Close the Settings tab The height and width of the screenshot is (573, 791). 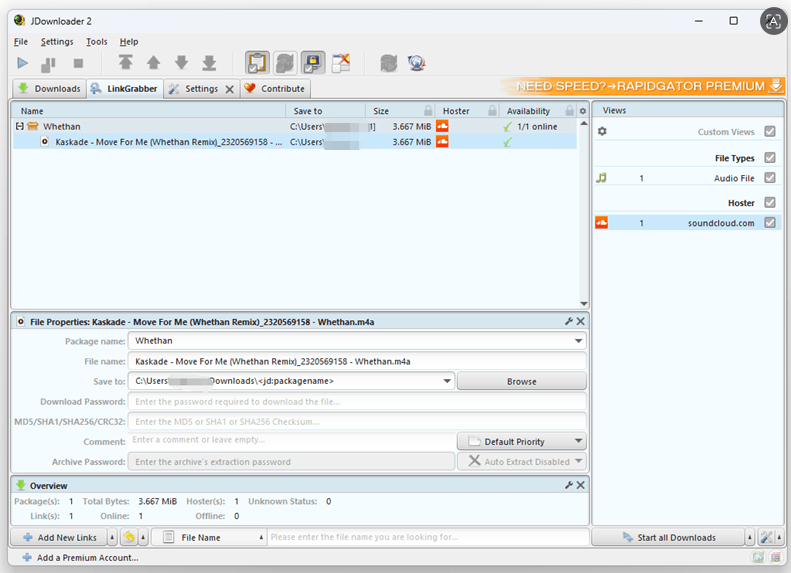click(x=230, y=89)
